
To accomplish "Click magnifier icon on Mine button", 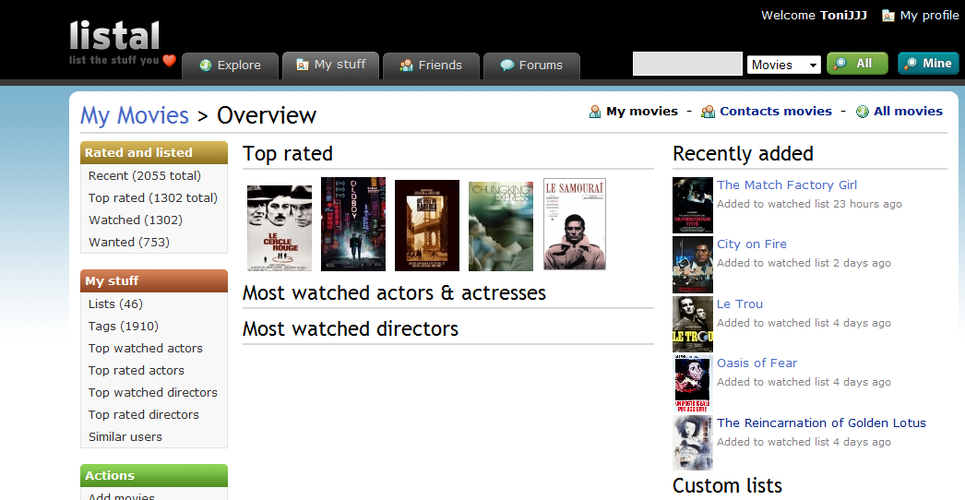I will click(x=911, y=63).
